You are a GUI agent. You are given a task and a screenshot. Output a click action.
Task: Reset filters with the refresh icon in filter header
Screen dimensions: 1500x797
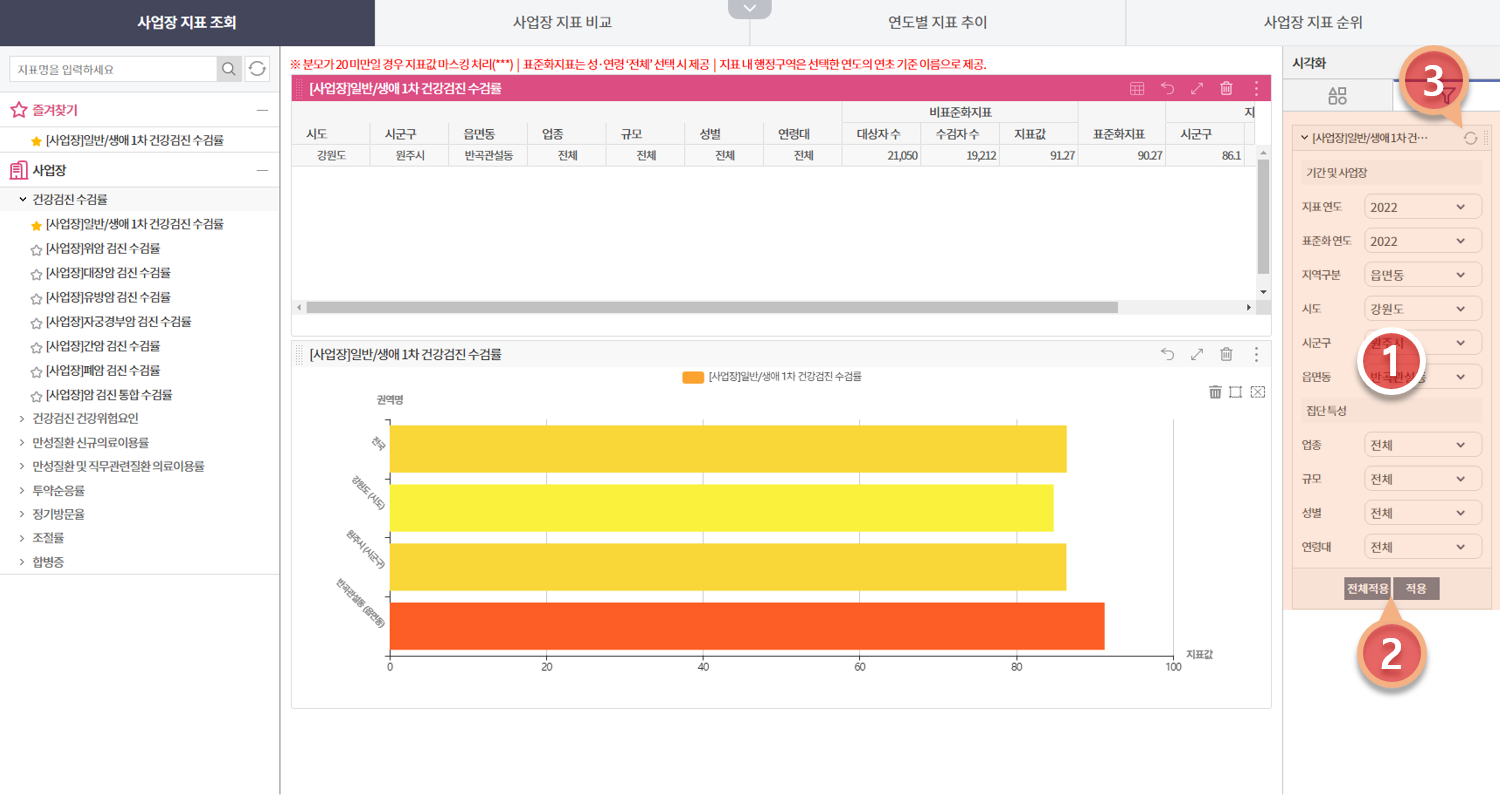[x=1470, y=138]
